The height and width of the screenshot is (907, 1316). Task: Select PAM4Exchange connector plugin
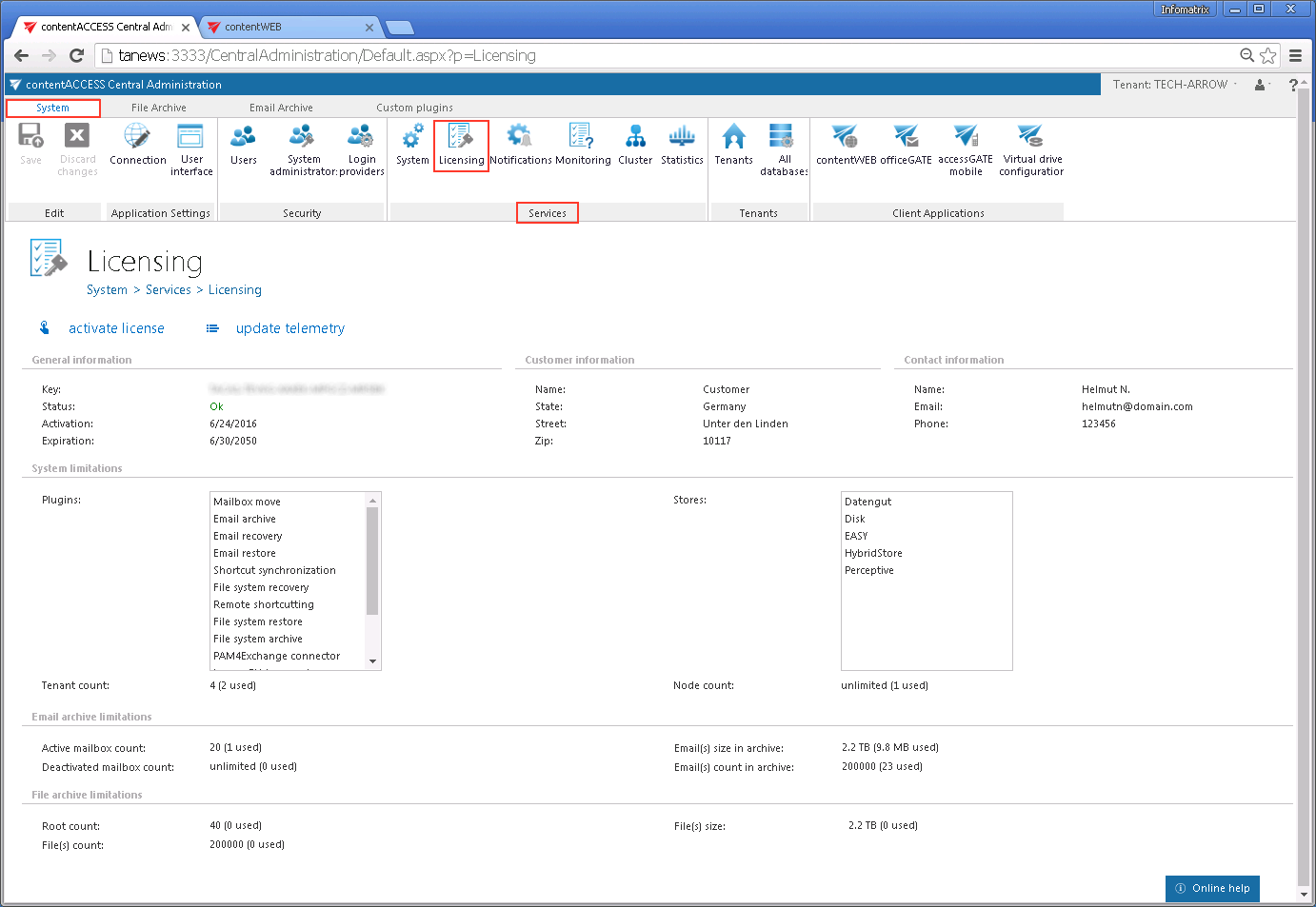(x=276, y=656)
